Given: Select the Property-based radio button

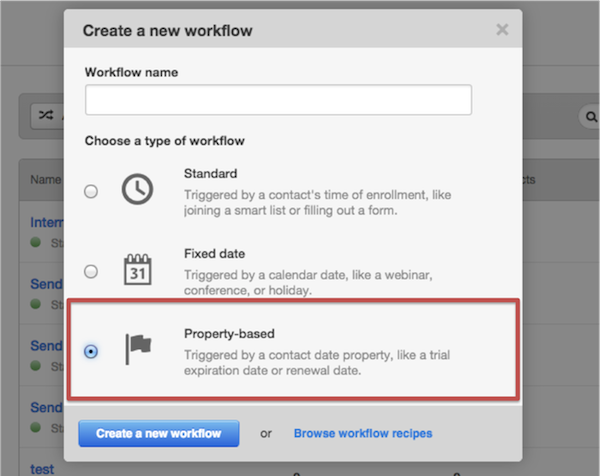Looking at the screenshot, I should pyautogui.click(x=92, y=351).
